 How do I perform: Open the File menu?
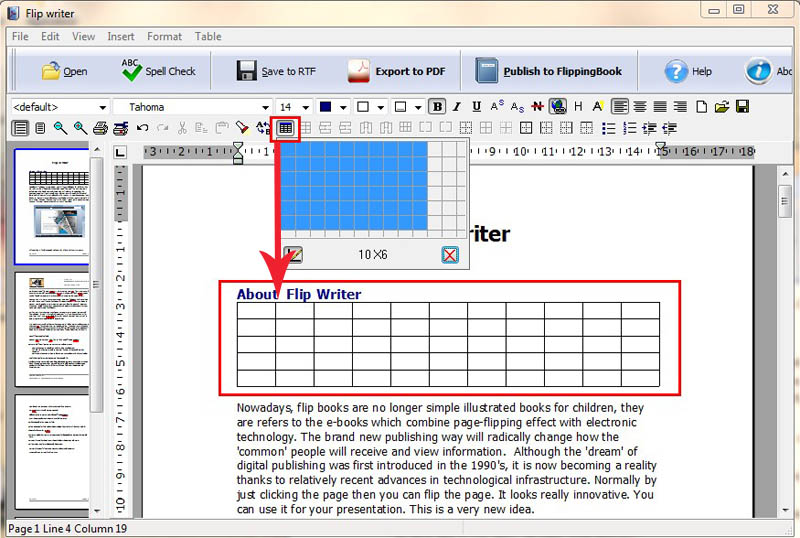coord(20,36)
